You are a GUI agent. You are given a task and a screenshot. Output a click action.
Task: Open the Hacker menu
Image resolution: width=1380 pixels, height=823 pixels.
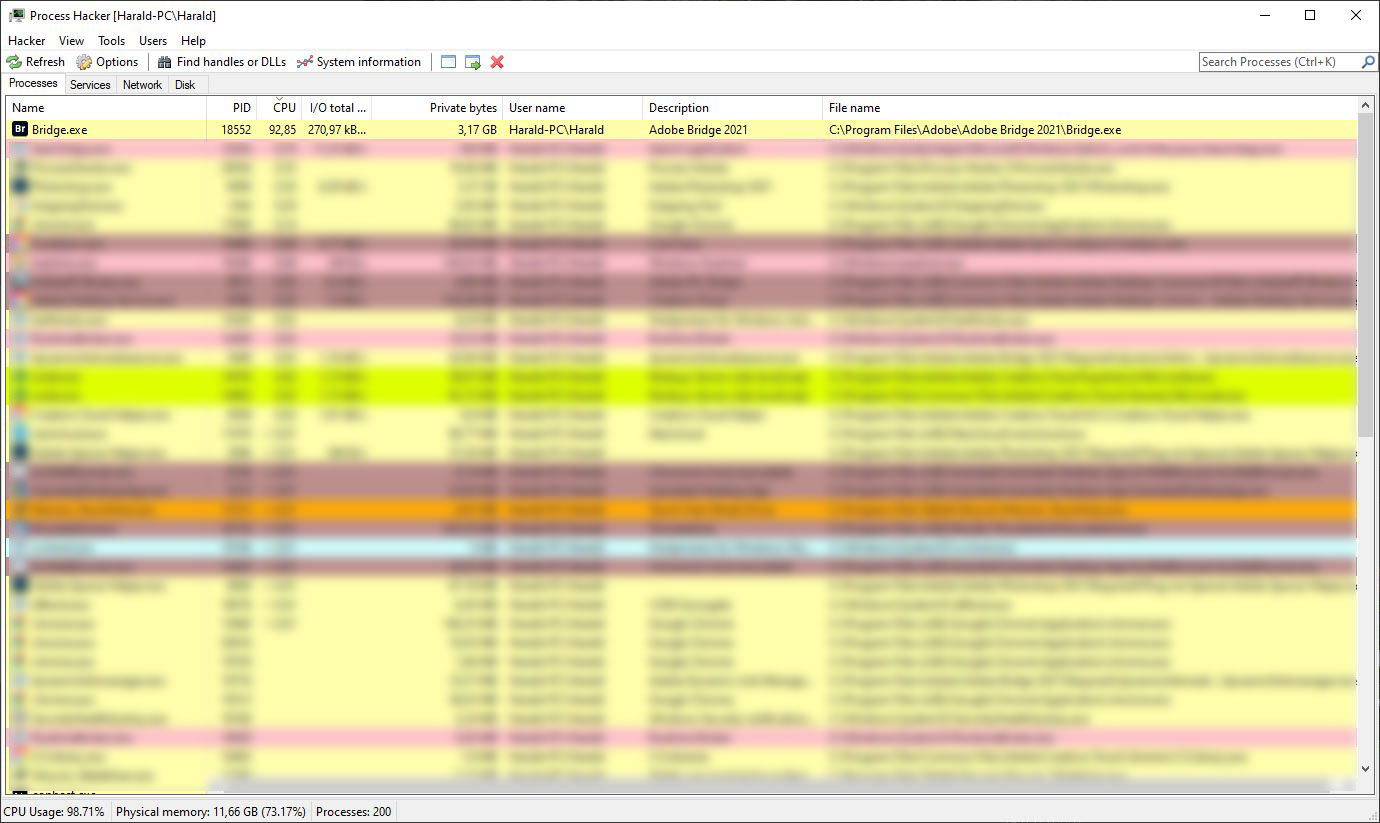point(27,41)
